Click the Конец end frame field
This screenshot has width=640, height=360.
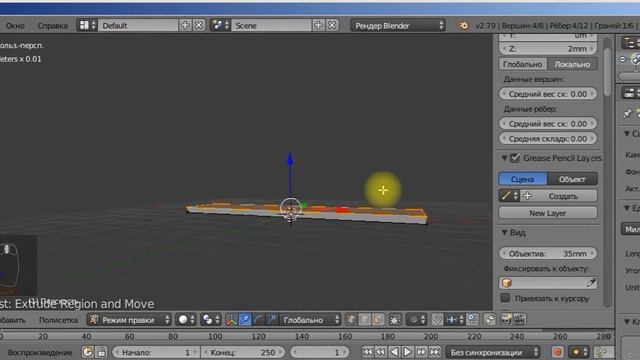243,352
